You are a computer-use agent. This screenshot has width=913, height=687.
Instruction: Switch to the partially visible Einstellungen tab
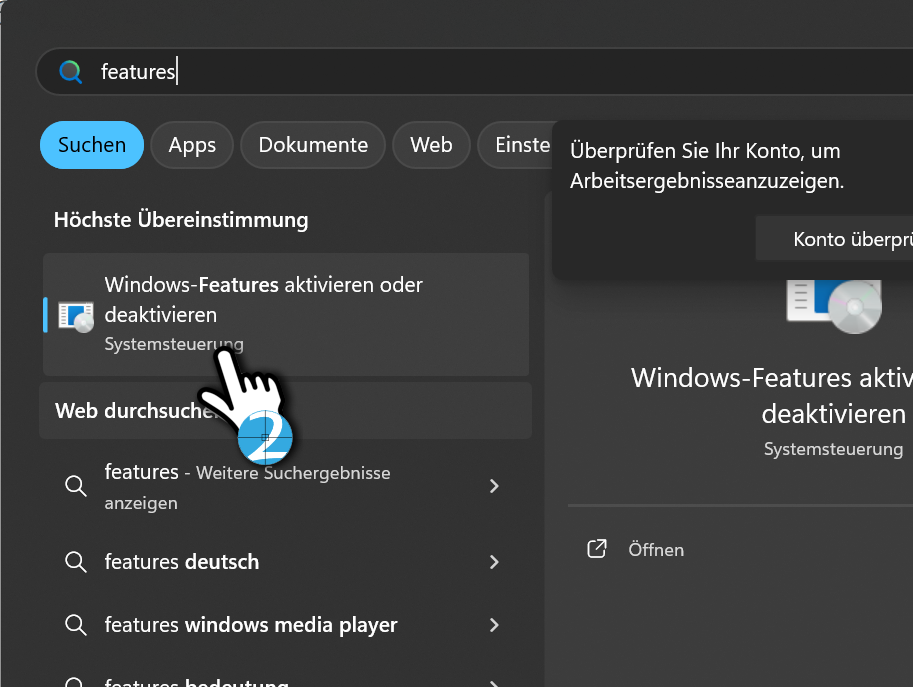pos(515,145)
